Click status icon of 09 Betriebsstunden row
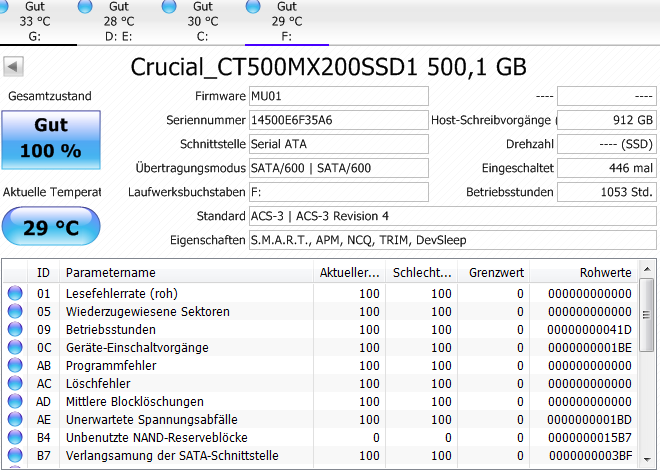The width and height of the screenshot is (660, 470). 15,329
